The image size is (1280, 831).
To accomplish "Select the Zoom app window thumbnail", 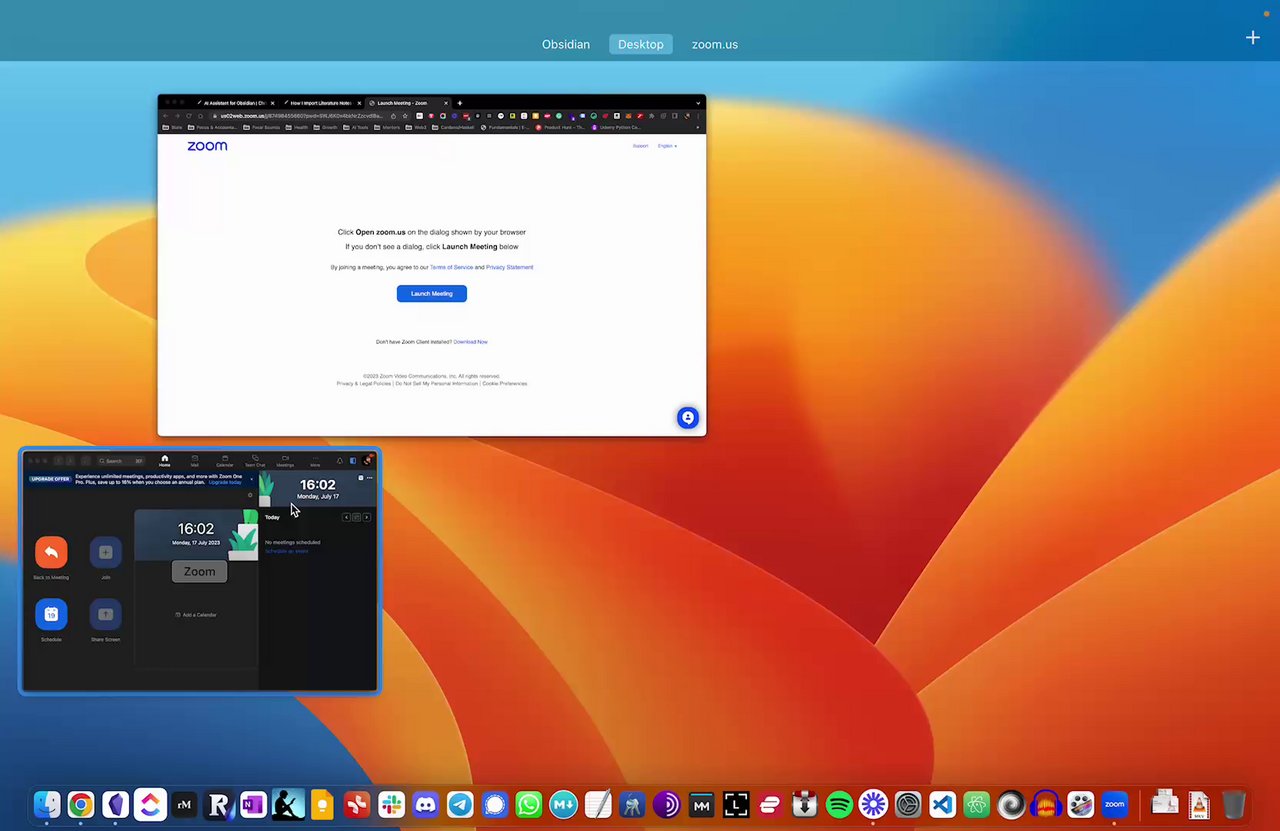I will [x=200, y=570].
